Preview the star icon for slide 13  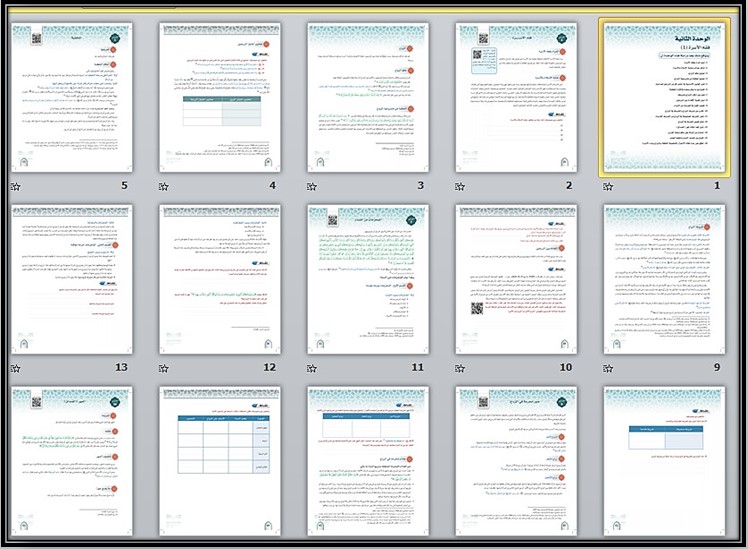[16, 368]
